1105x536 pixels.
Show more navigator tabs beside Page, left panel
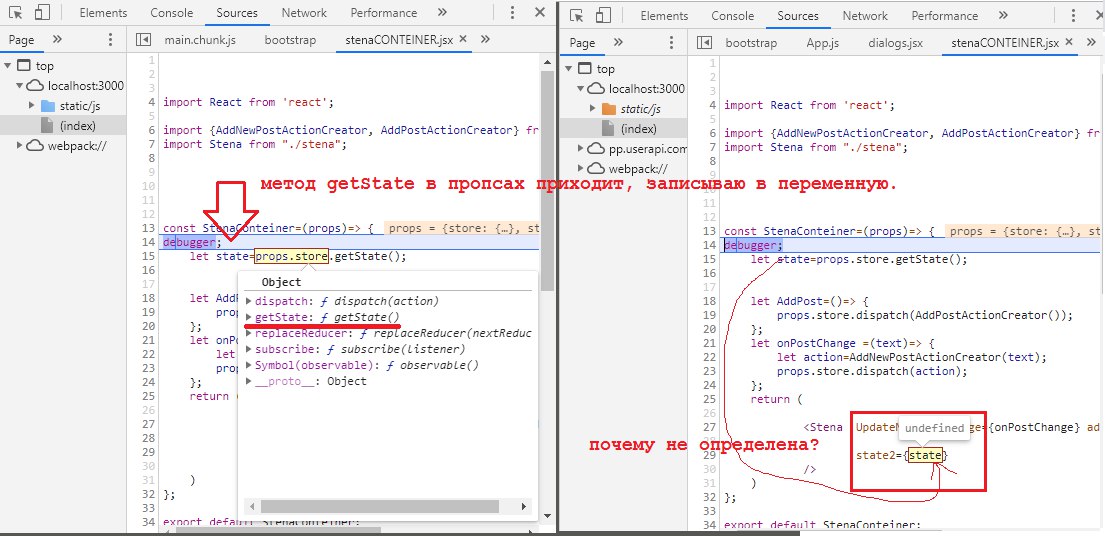pyautogui.click(x=57, y=40)
